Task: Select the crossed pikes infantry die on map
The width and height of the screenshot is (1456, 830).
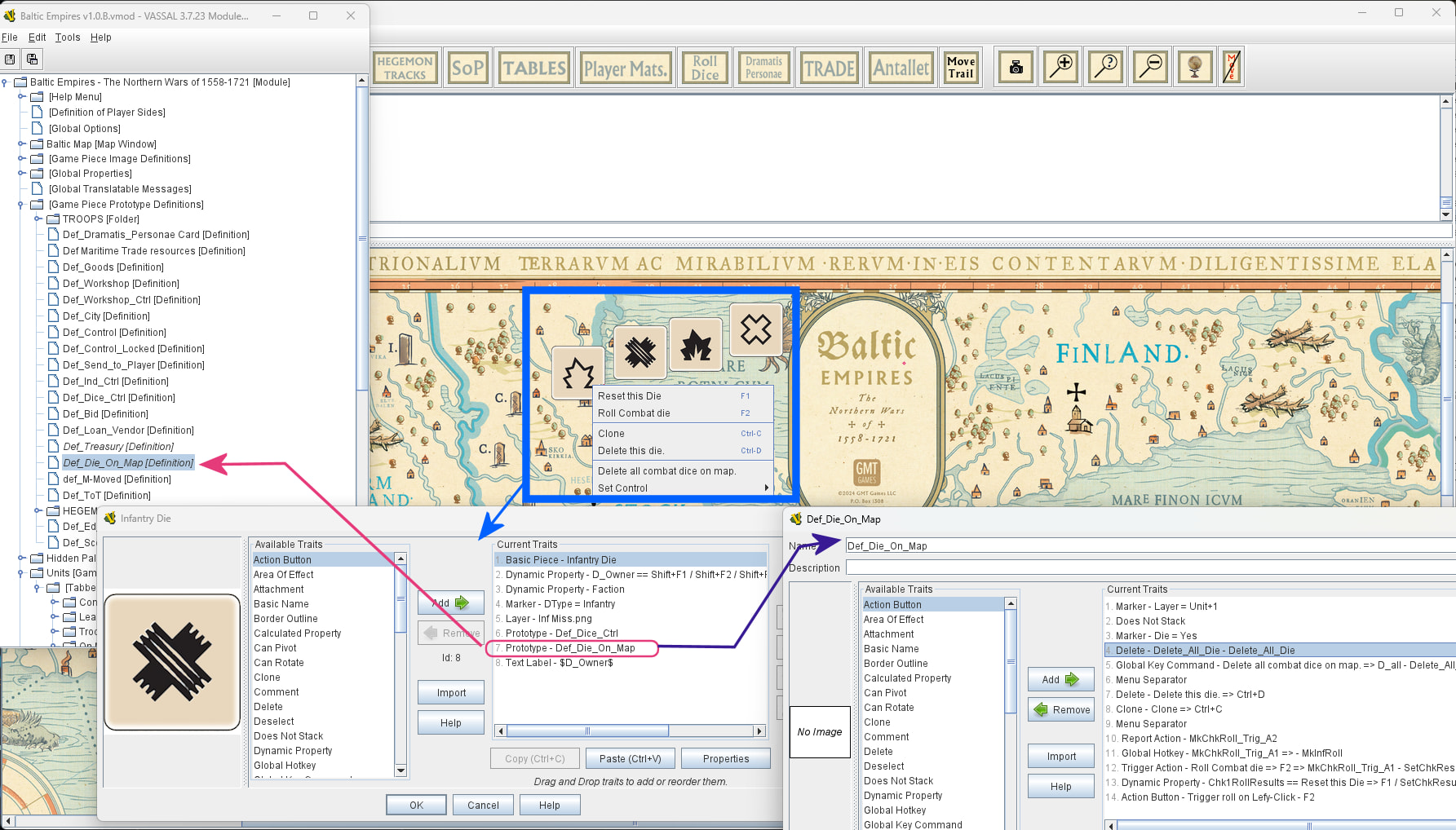Action: pos(640,351)
